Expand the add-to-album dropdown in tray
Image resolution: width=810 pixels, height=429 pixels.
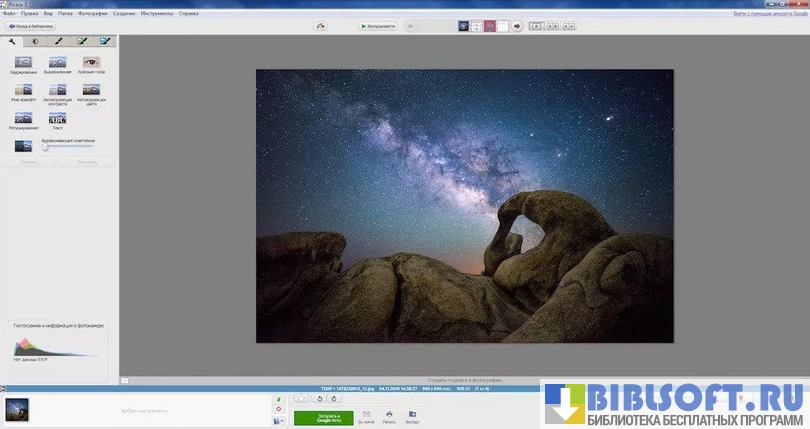(278, 421)
